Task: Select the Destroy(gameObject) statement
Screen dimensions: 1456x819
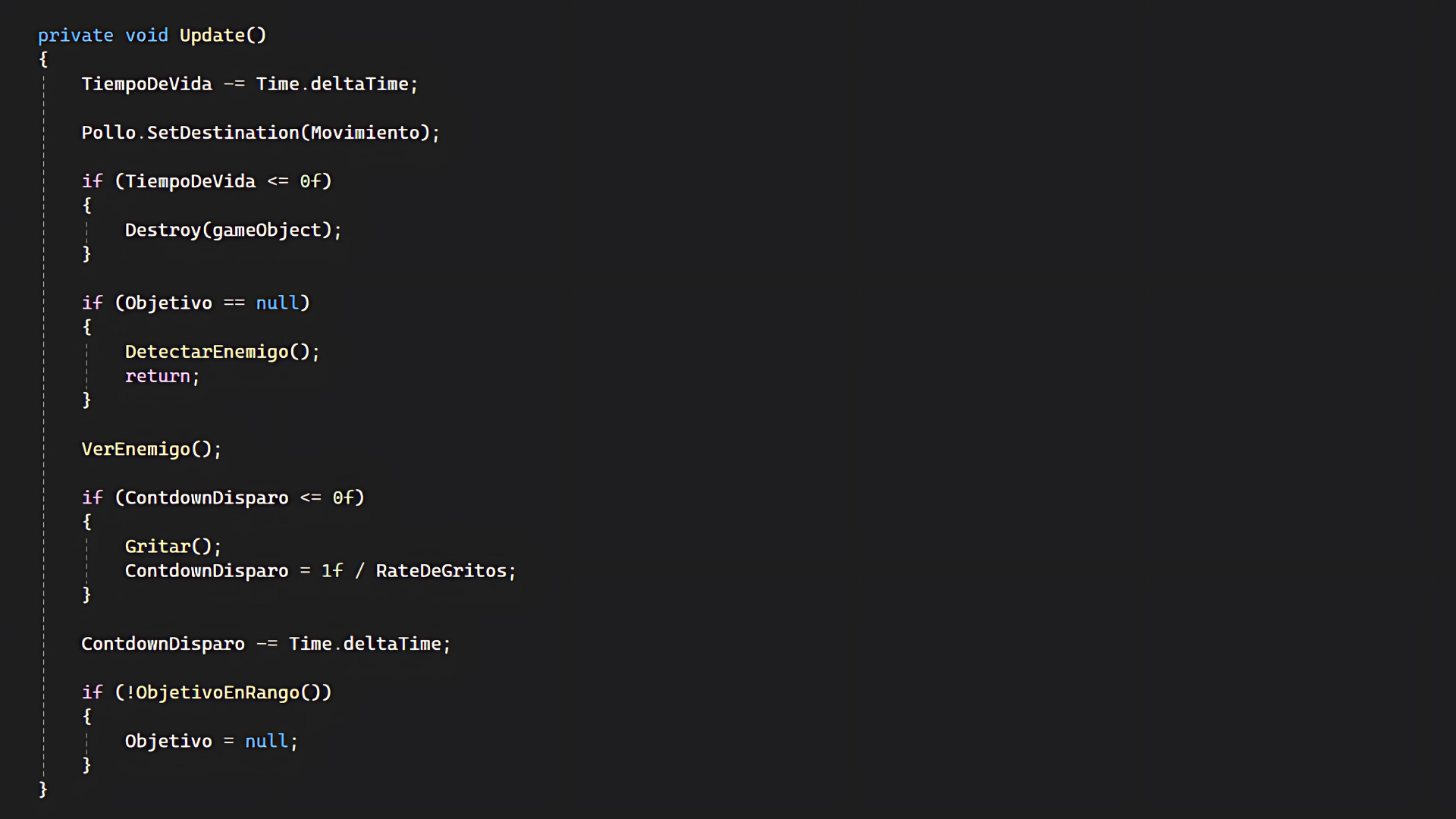Action: 233,231
